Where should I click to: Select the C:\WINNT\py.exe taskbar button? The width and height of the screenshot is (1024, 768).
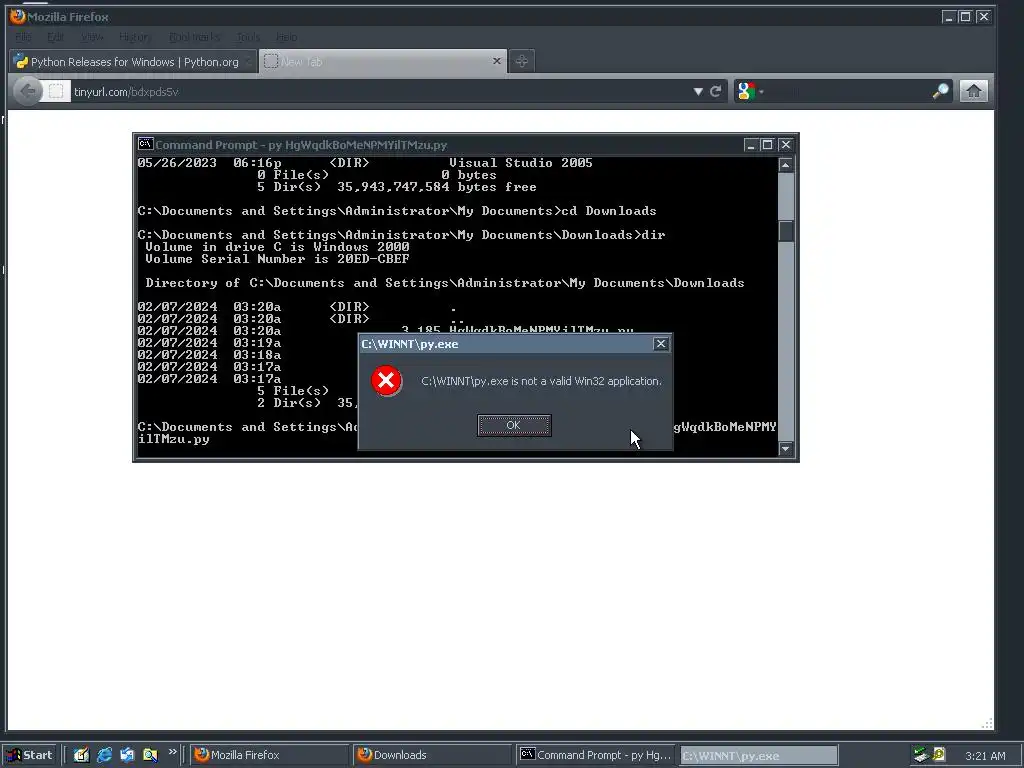[x=758, y=756]
